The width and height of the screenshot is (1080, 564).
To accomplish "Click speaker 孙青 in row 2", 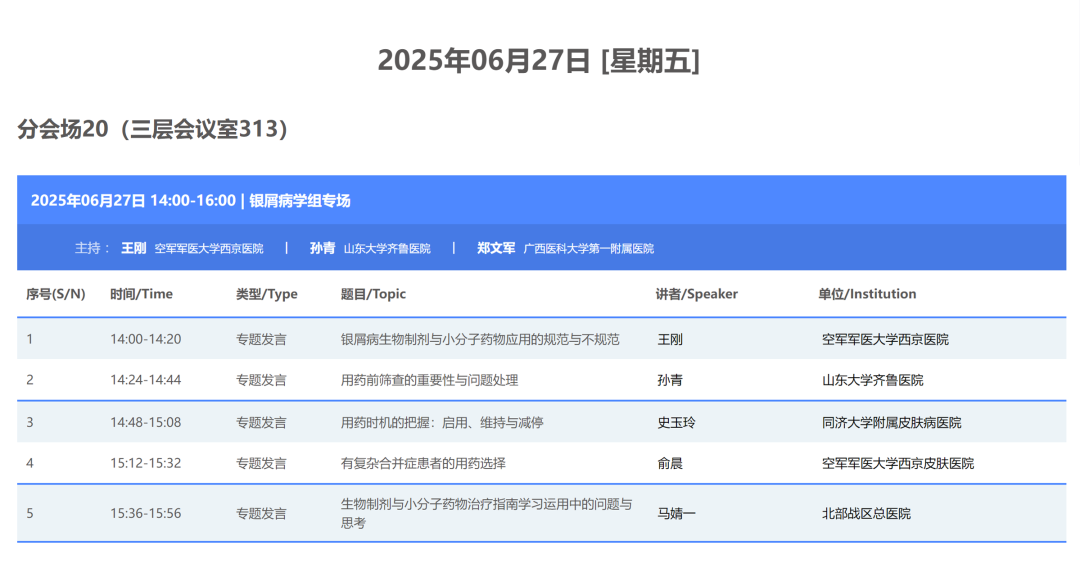I will tap(669, 379).
